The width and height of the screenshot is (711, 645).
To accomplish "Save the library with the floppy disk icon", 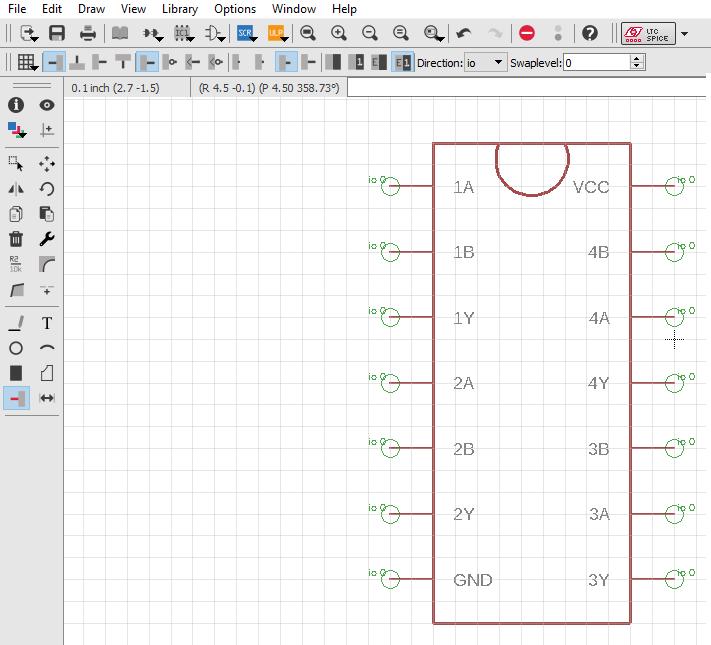I will 57,33.
